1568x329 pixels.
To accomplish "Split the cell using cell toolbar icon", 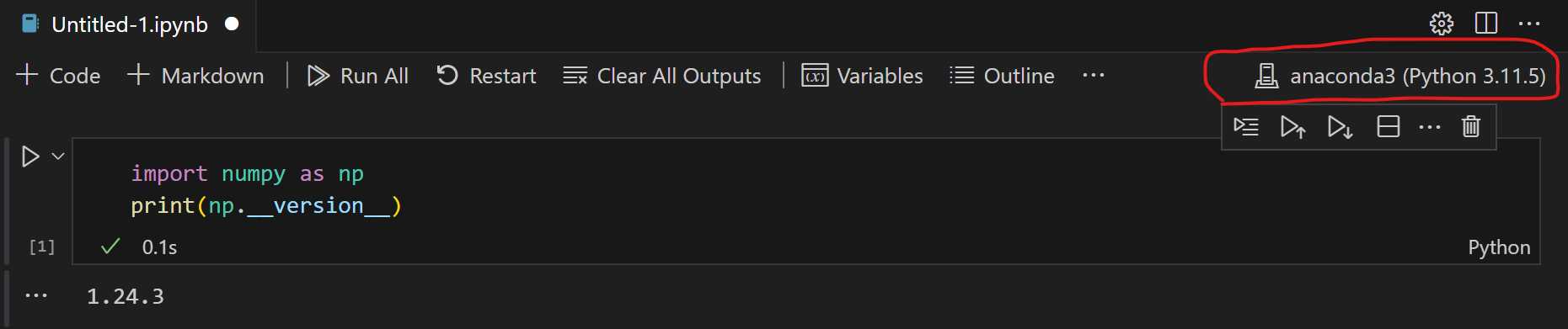I will (x=1388, y=127).
